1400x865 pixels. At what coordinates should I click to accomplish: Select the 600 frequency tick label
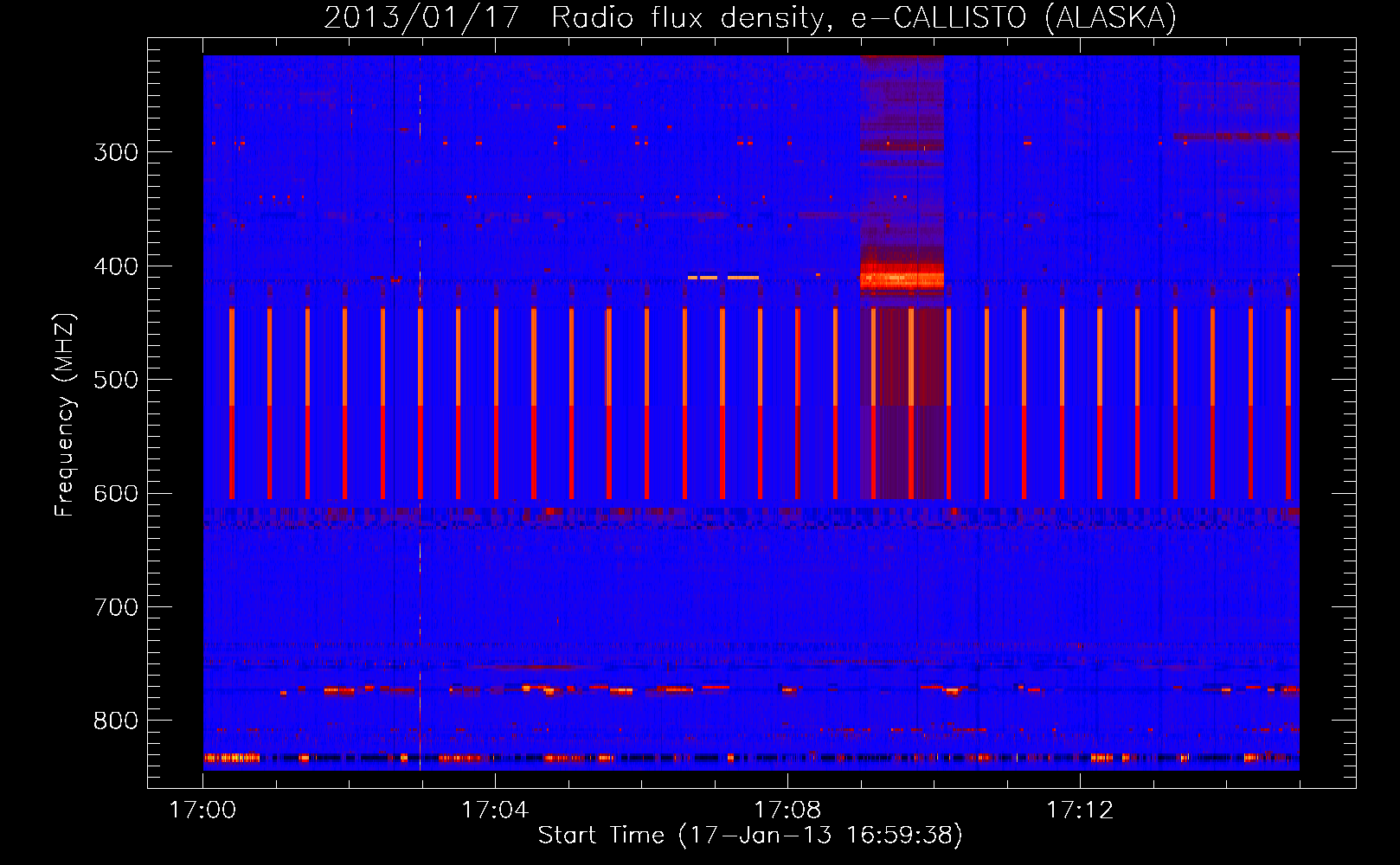pos(116,494)
